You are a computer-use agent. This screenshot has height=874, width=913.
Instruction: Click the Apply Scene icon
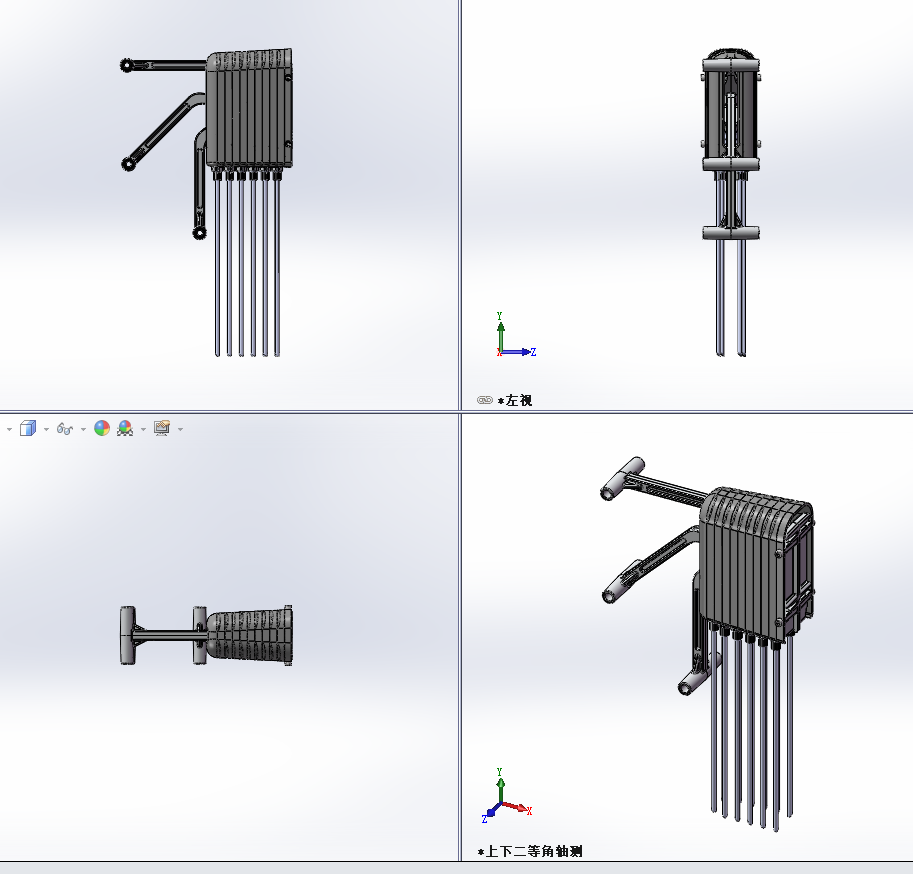click(125, 429)
